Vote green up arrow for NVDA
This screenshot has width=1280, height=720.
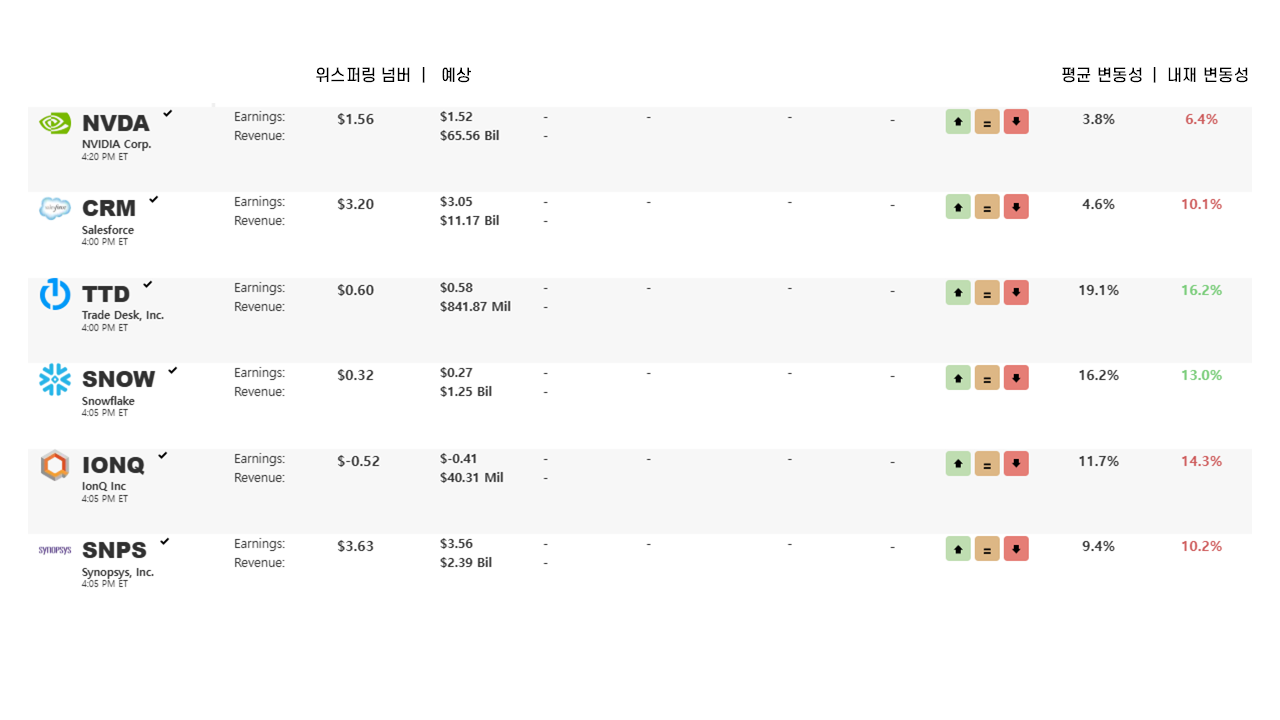pos(958,122)
